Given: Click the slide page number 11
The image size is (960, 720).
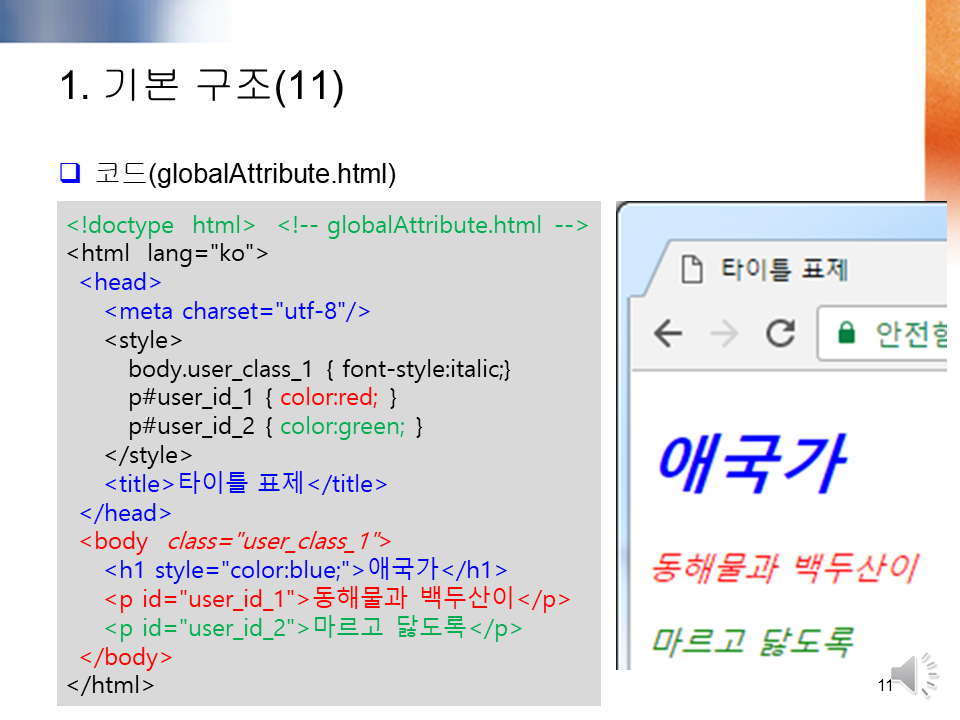Looking at the screenshot, I should click(885, 686).
